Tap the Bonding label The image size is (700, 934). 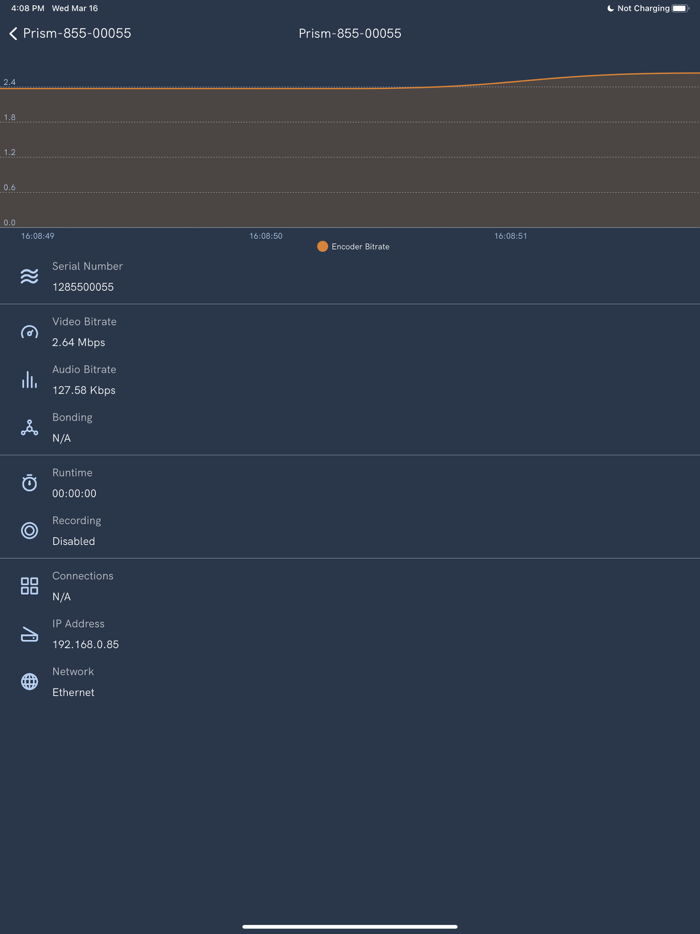tap(72, 418)
